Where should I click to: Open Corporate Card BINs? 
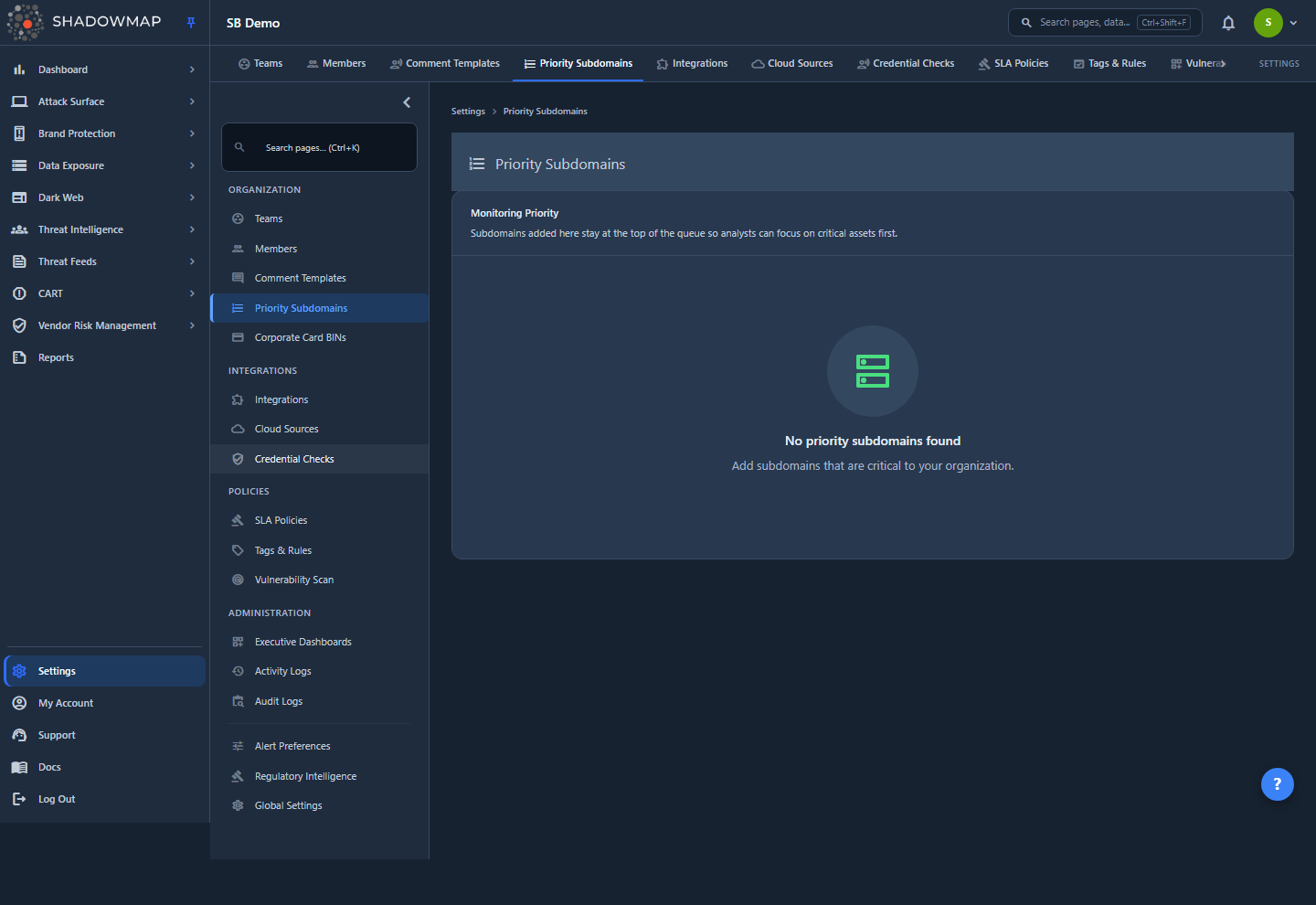coord(319,337)
